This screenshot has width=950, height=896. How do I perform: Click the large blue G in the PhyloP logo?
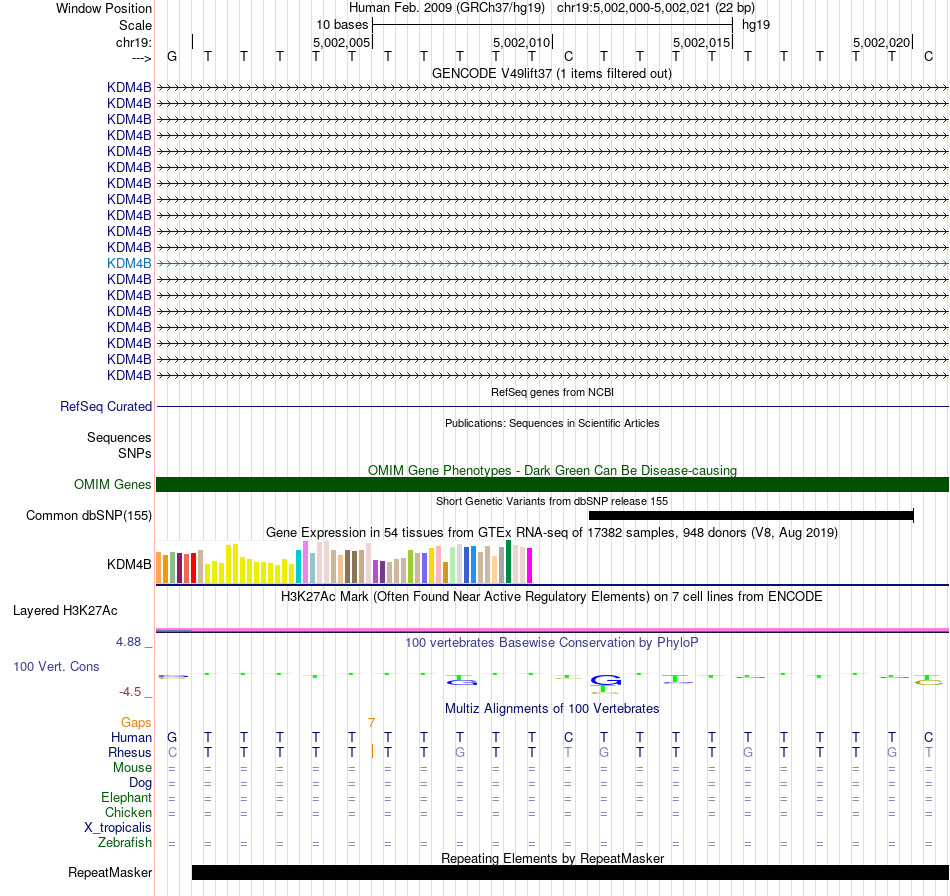tap(606, 680)
